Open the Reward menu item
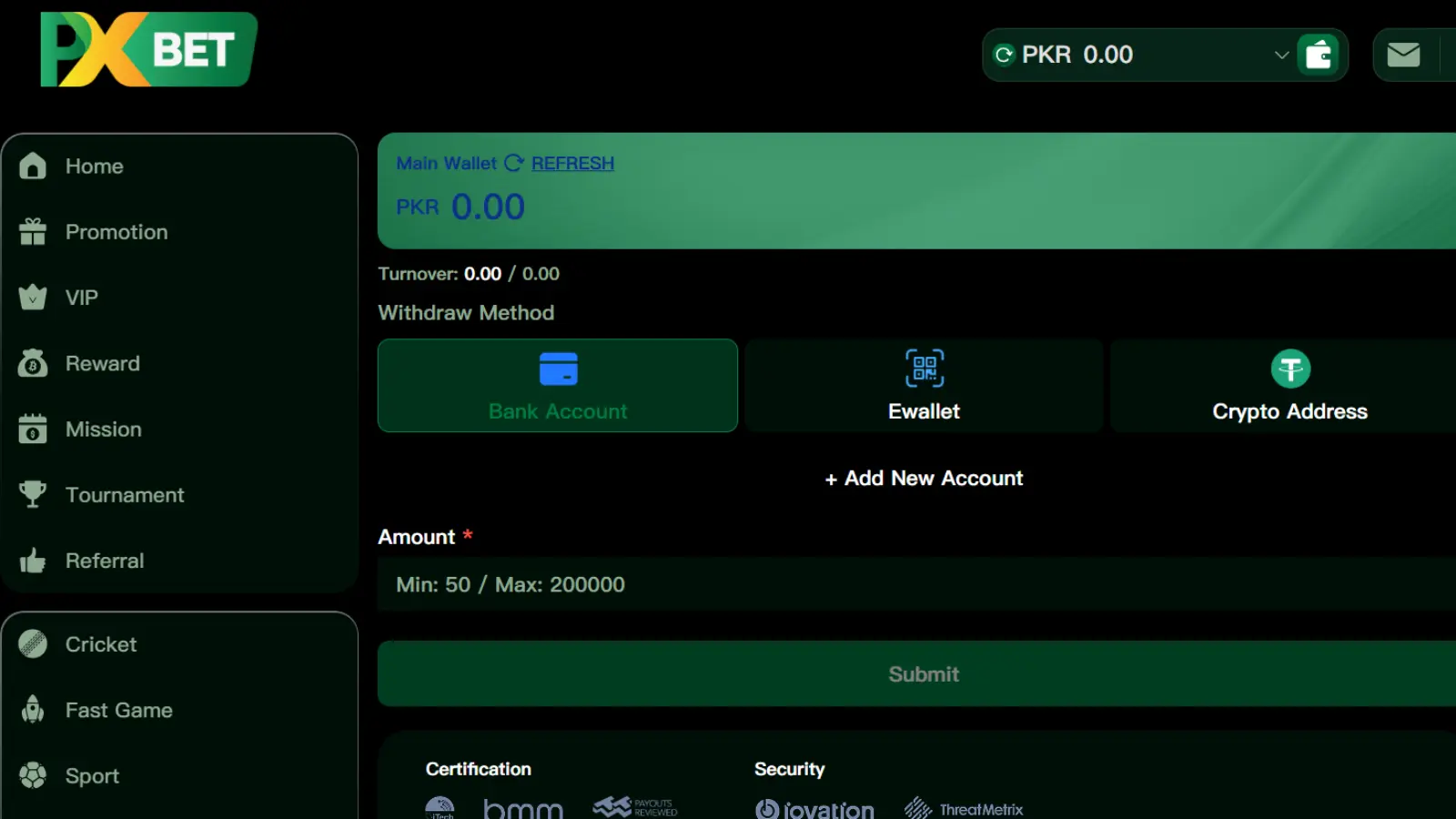Image resolution: width=1456 pixels, height=819 pixels. 179,363
